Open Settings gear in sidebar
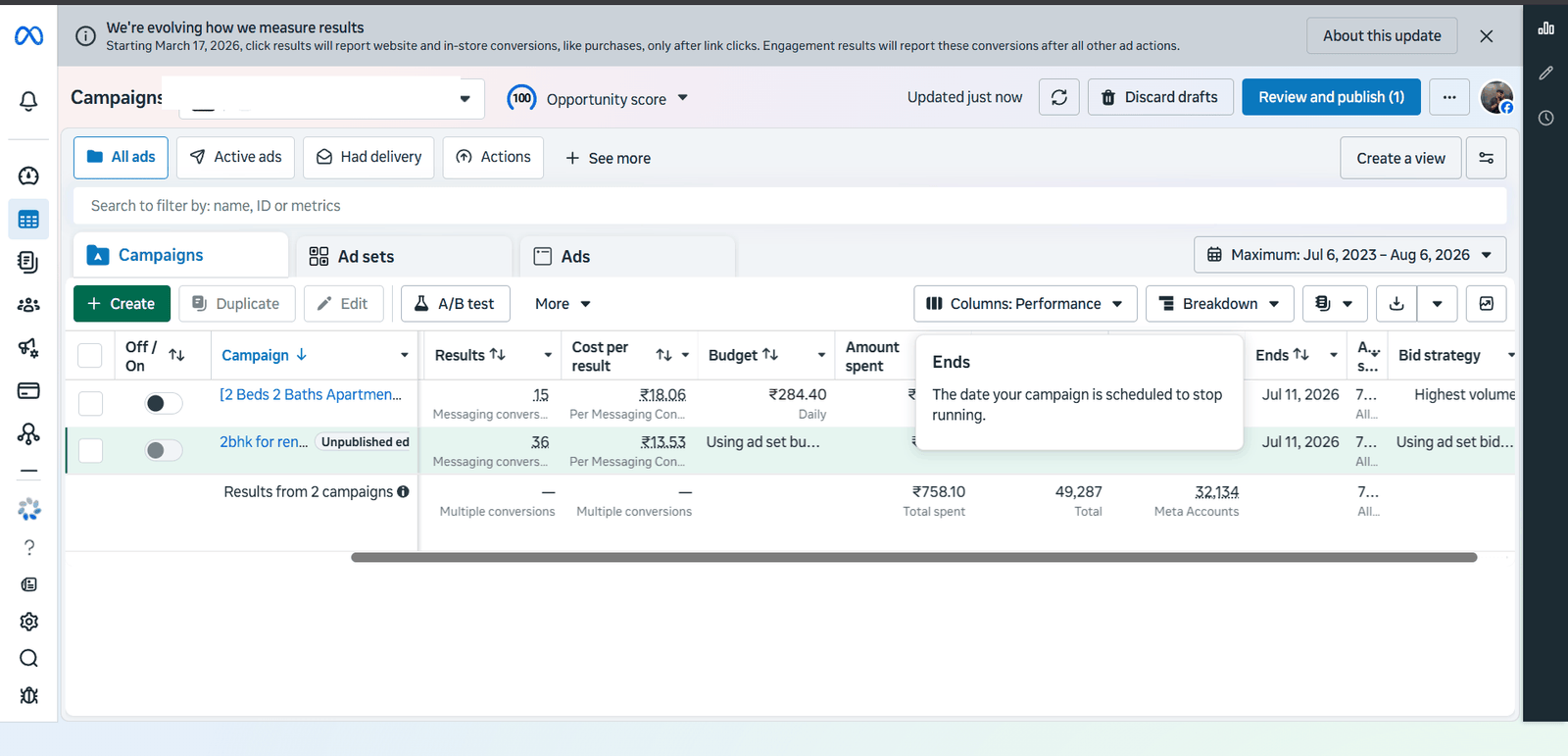1568x756 pixels. 28,622
